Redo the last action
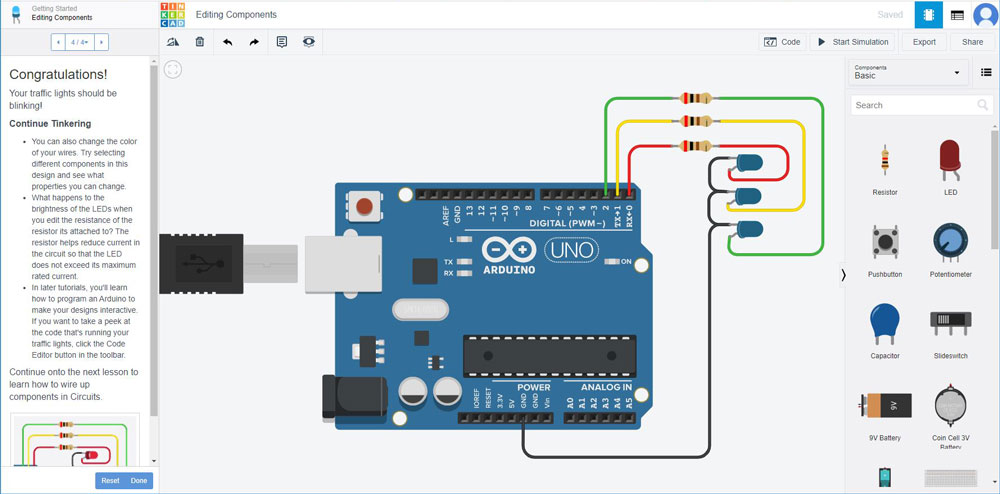 point(254,42)
